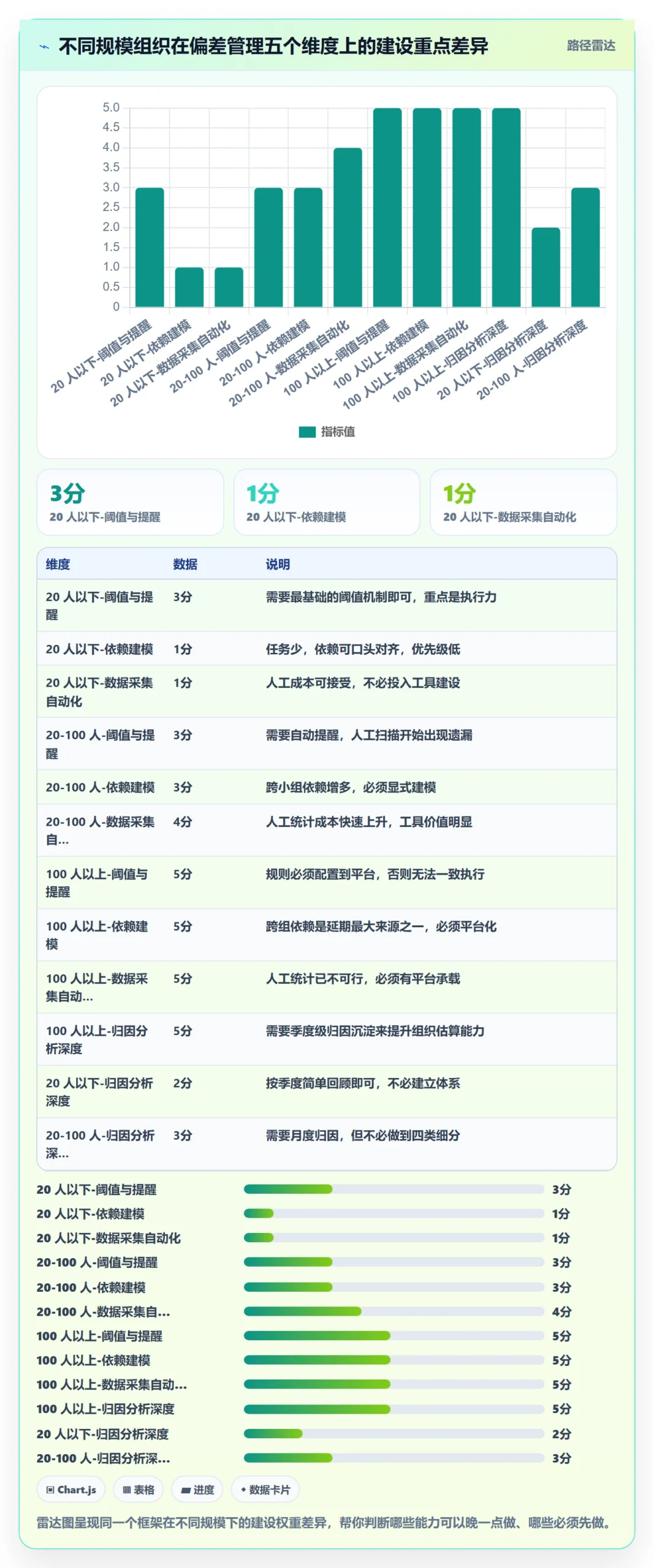Toggle the 指标值 legend color swatch
The image size is (654, 1568).
tap(307, 432)
